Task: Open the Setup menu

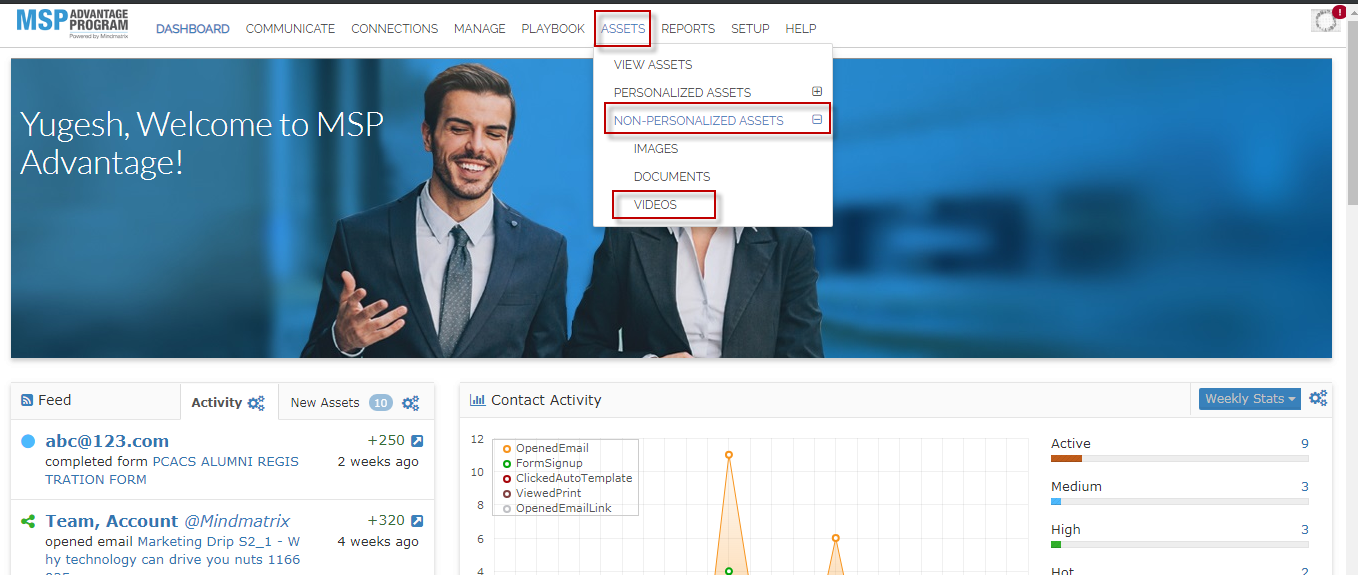Action: pos(750,29)
